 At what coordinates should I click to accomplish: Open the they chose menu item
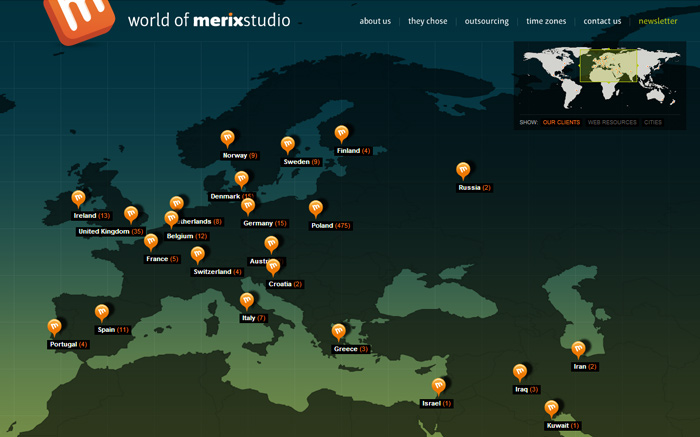click(x=428, y=21)
